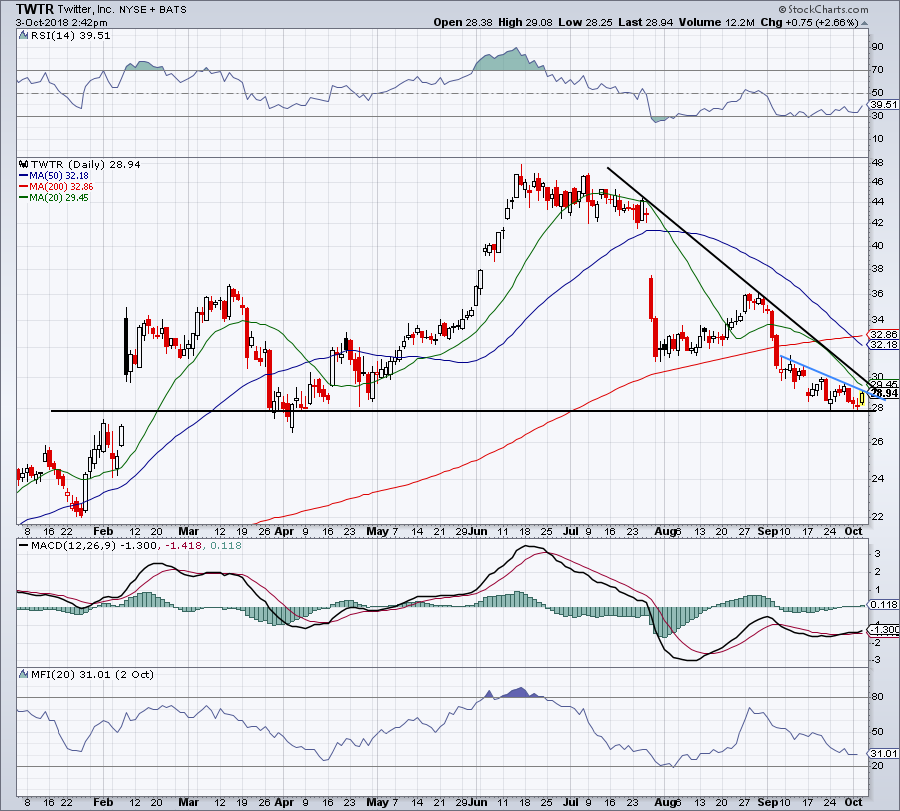
Task: Click the 'MFI(20) 31.01 (2 Oct)' label
Action: (92, 674)
